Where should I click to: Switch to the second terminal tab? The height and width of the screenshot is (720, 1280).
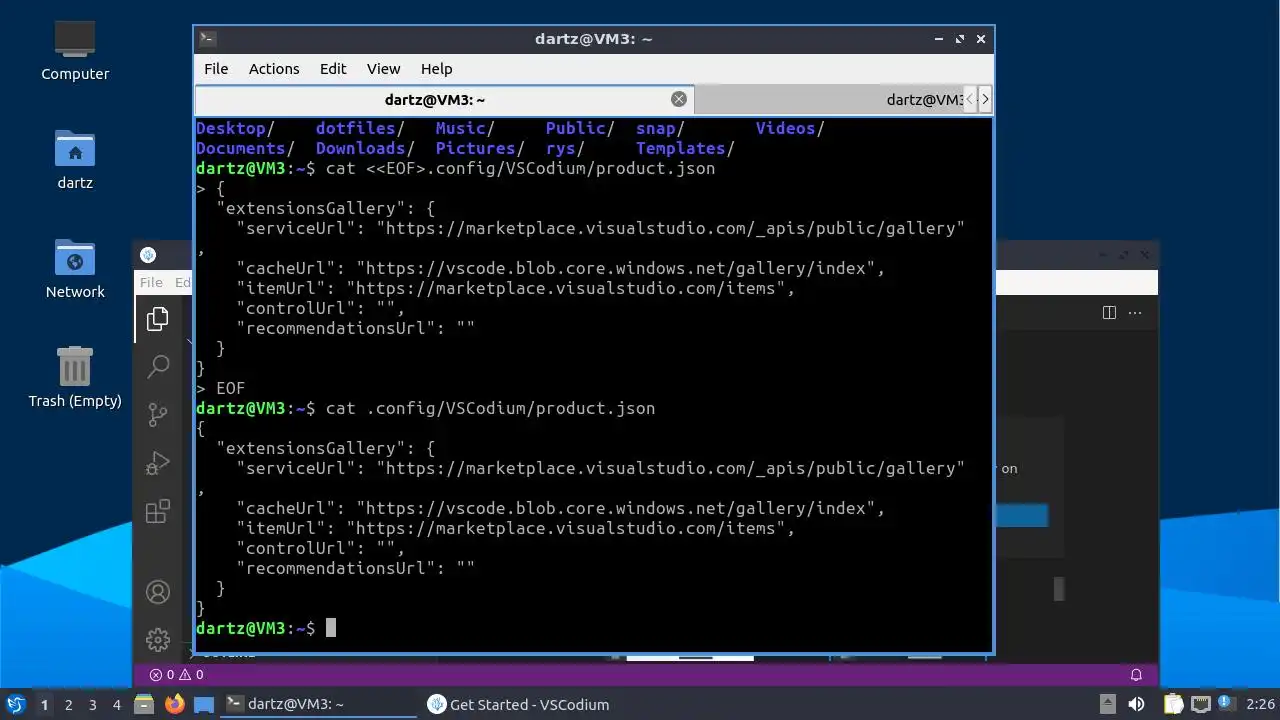point(828,99)
